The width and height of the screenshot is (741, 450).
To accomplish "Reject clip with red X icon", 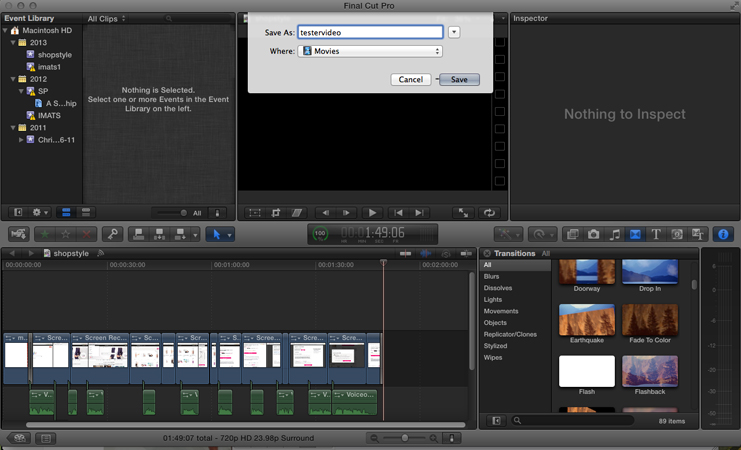I will (86, 234).
